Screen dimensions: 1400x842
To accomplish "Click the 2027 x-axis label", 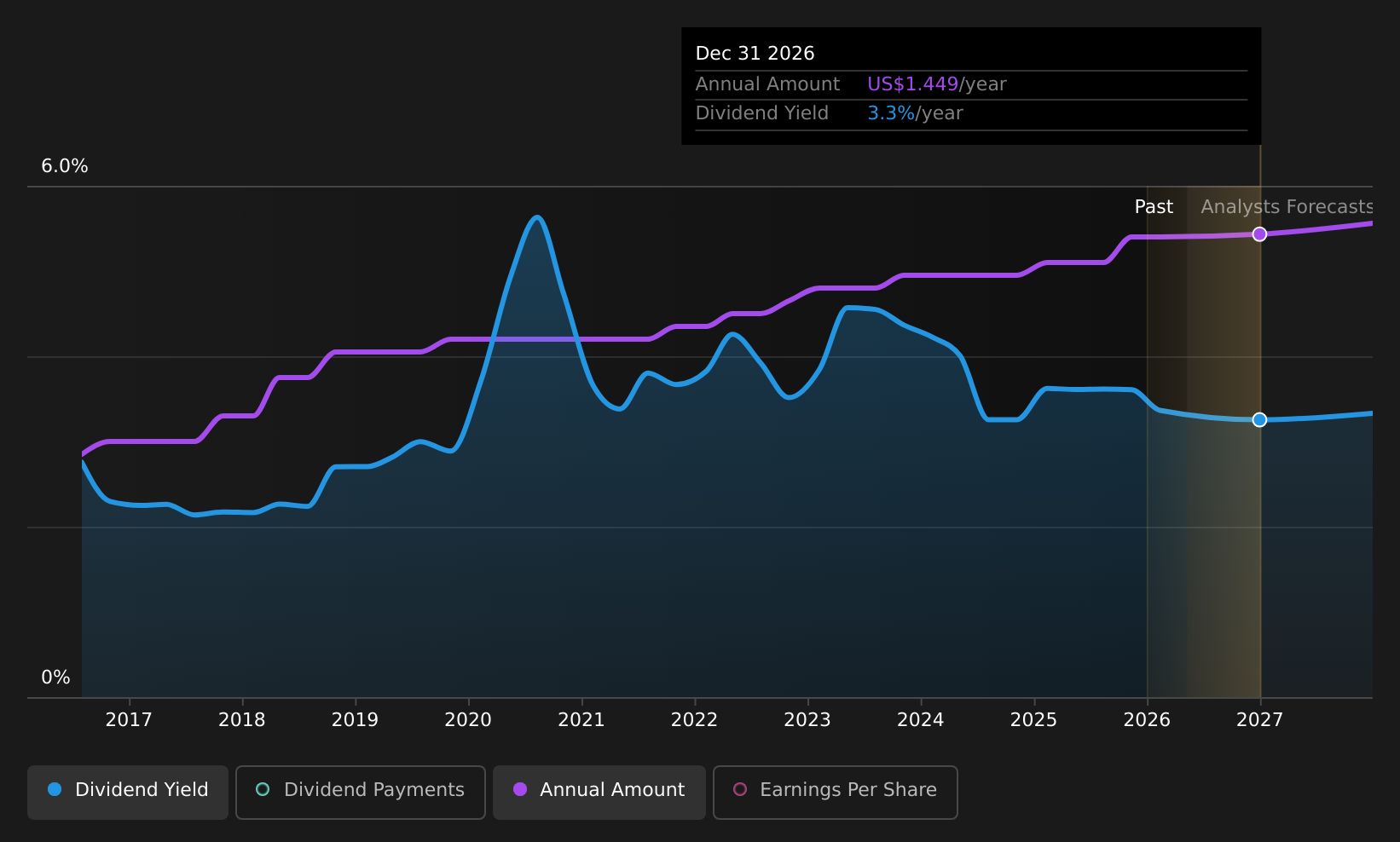I will pos(1259,720).
